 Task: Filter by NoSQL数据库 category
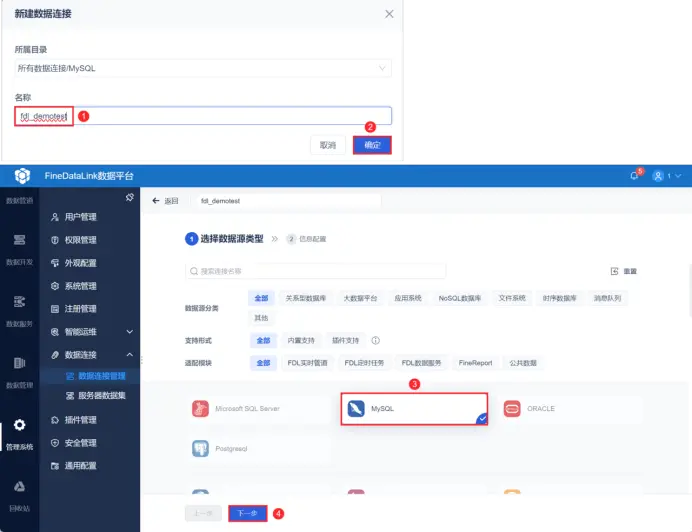[x=459, y=298]
